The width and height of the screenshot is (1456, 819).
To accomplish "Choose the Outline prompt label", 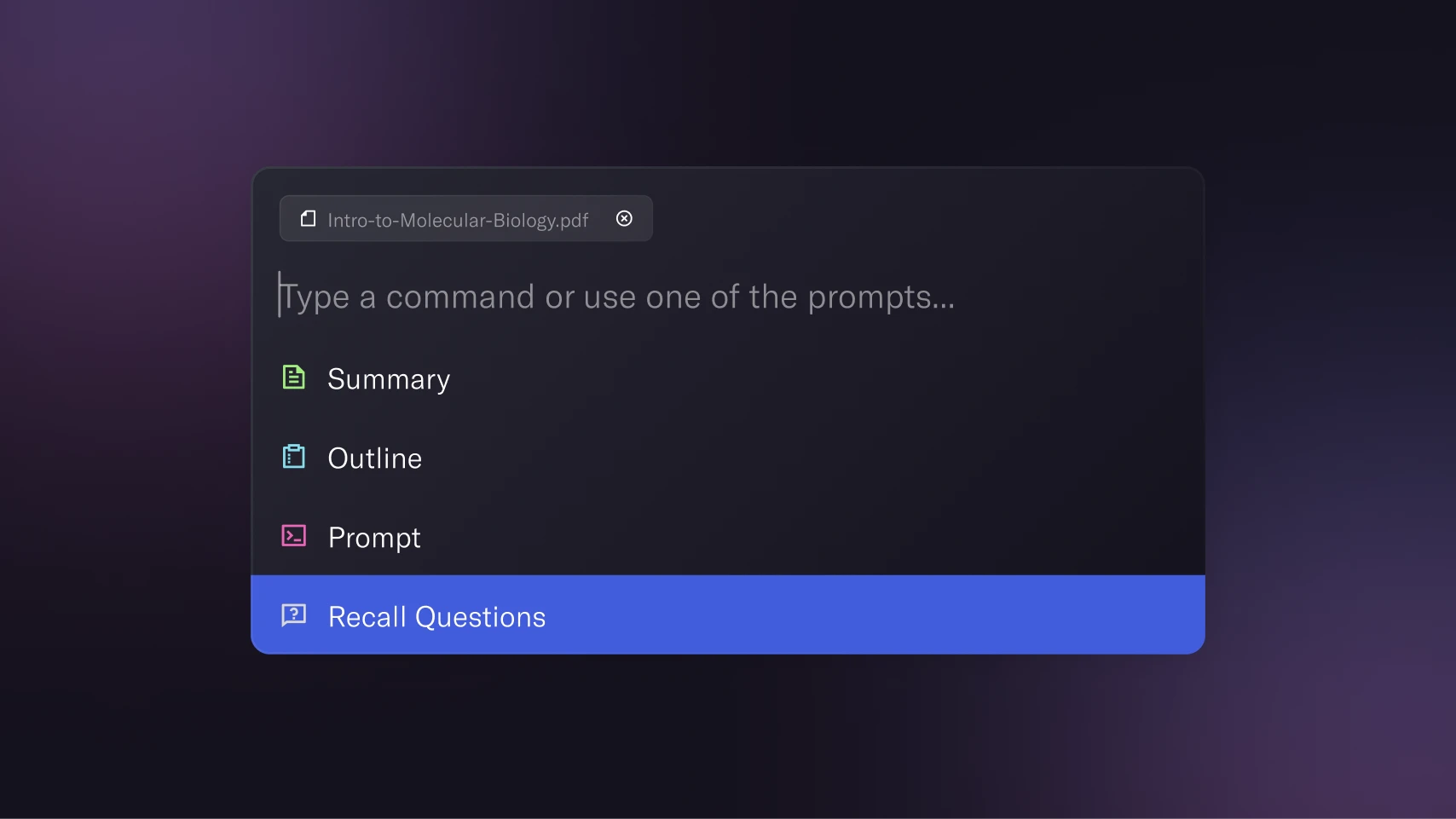I will coord(375,459).
